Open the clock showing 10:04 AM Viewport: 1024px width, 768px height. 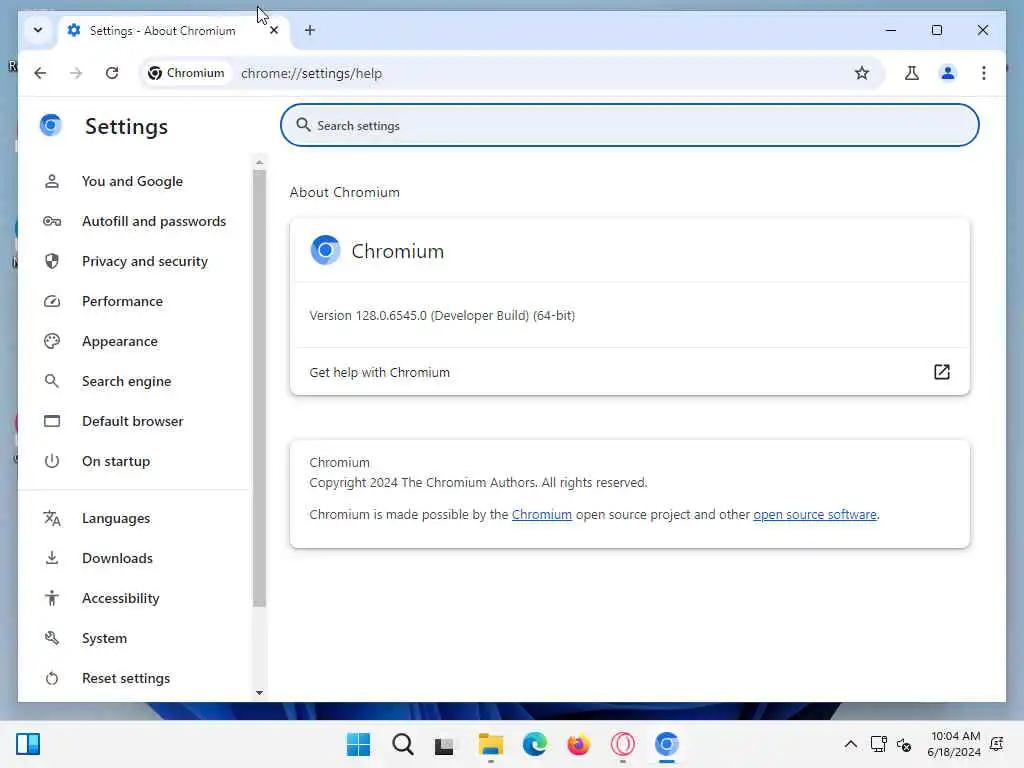954,744
